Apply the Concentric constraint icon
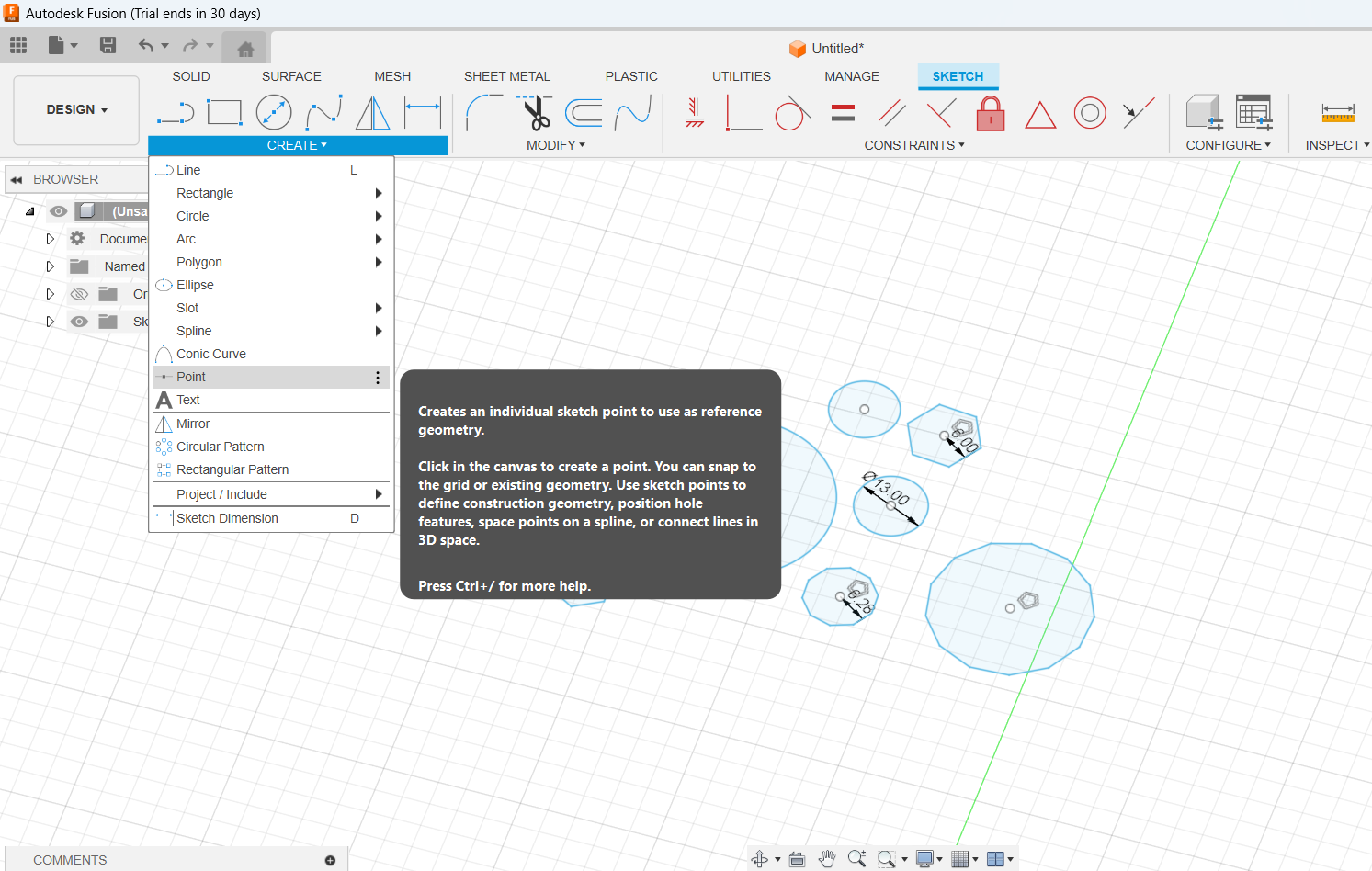 tap(1090, 113)
